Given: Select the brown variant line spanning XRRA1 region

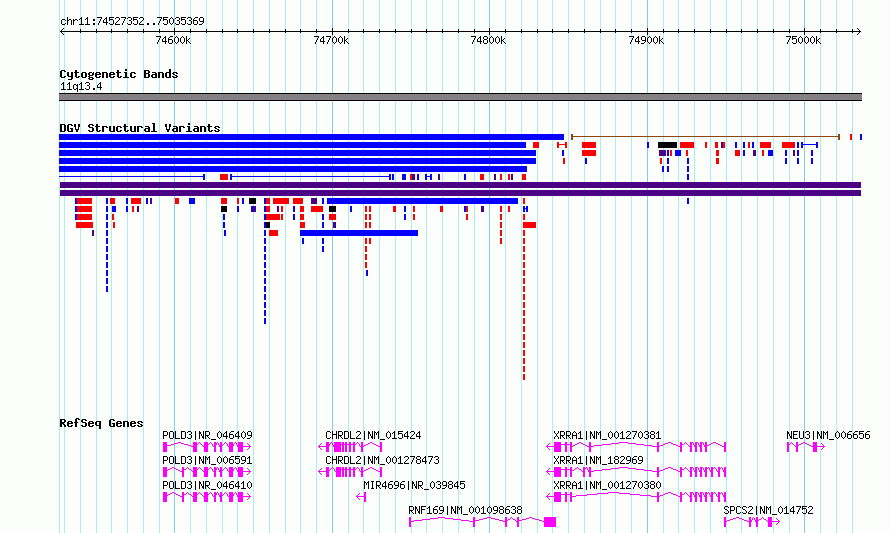Looking at the screenshot, I should click(x=705, y=137).
